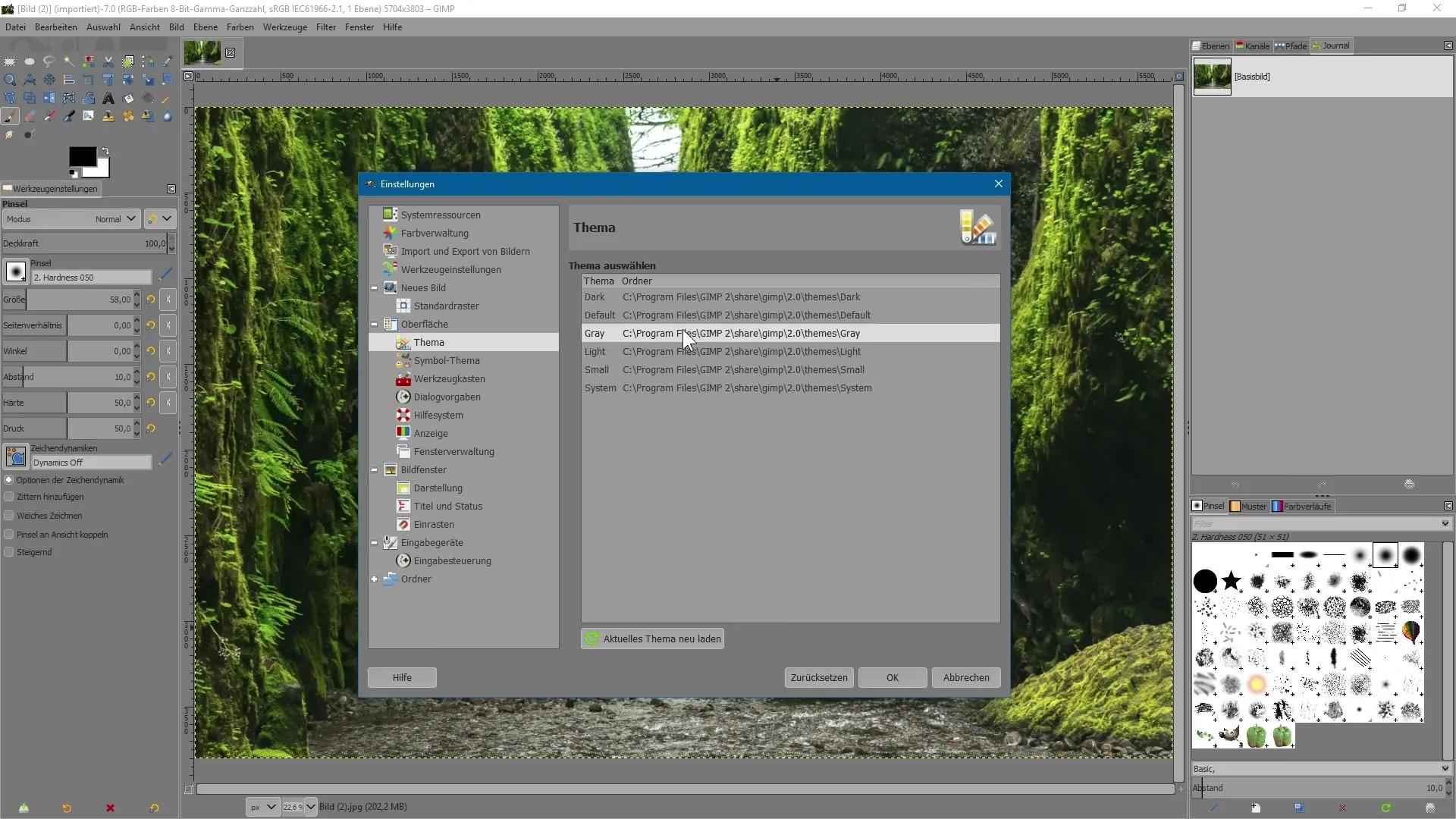Image resolution: width=1456 pixels, height=819 pixels.
Task: Open the Ebene menu
Action: point(206,27)
